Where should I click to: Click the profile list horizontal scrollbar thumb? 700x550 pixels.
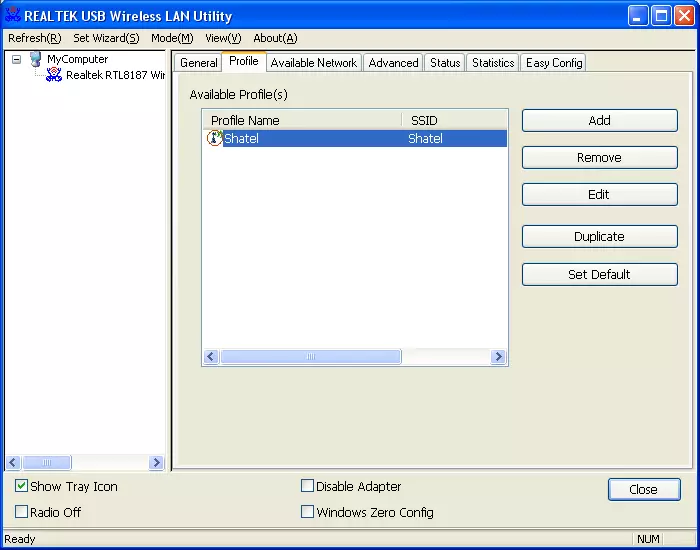pyautogui.click(x=311, y=357)
